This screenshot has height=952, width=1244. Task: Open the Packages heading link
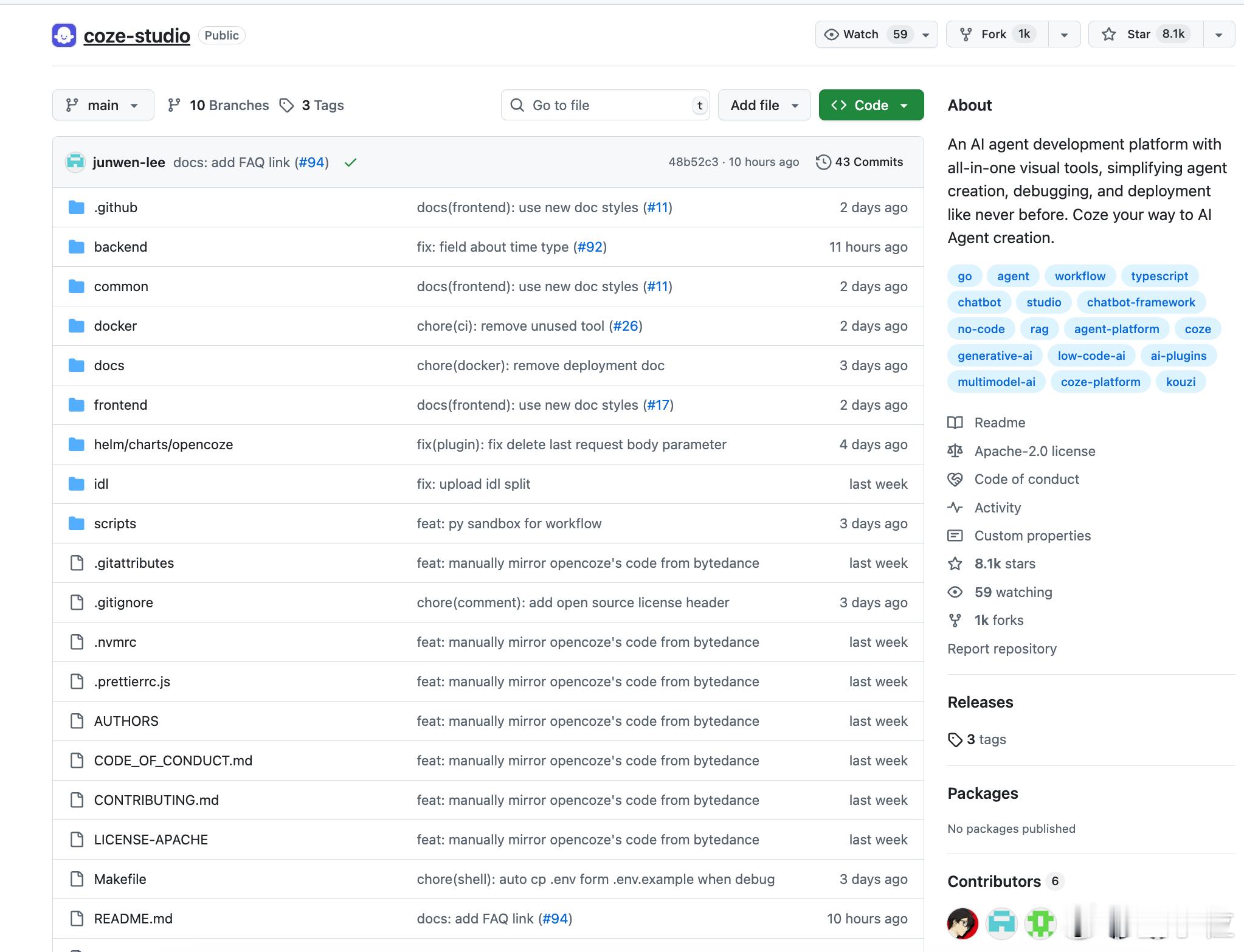click(x=983, y=793)
